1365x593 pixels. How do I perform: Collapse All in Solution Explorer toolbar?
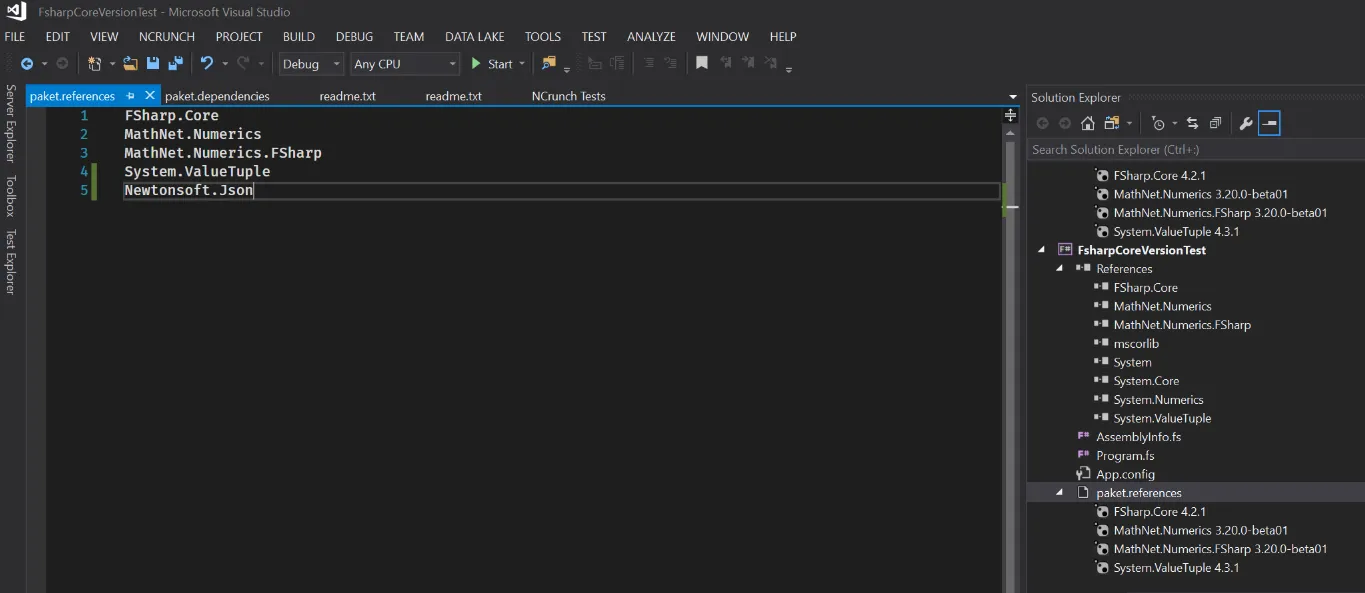coord(1215,124)
